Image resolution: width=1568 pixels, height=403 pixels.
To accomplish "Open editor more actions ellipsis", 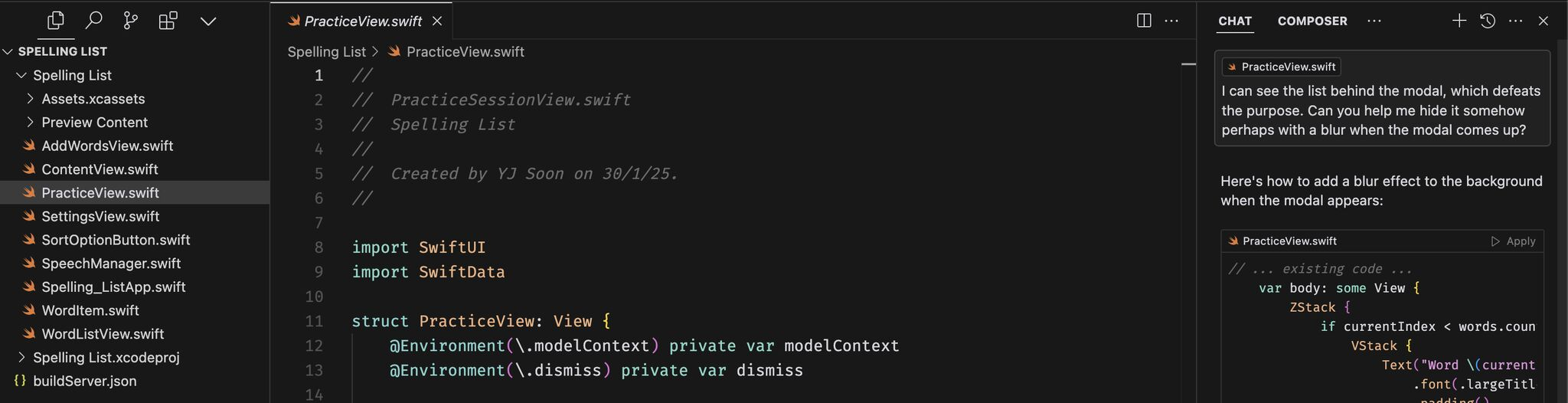I will (x=1171, y=21).
